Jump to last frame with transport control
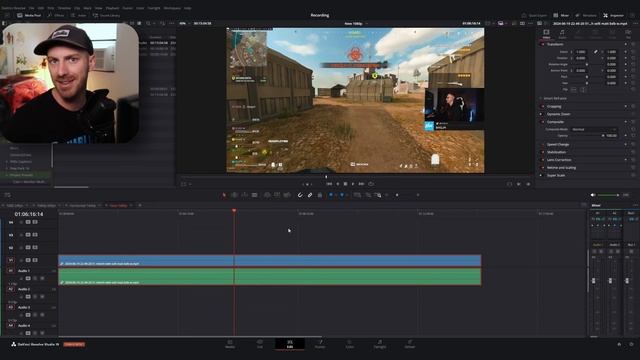640x360 pixels. [362, 184]
